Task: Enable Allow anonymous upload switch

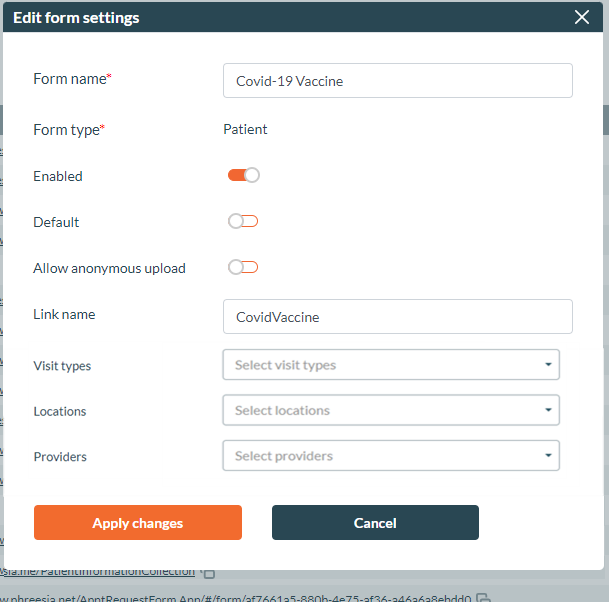Action: (x=243, y=267)
